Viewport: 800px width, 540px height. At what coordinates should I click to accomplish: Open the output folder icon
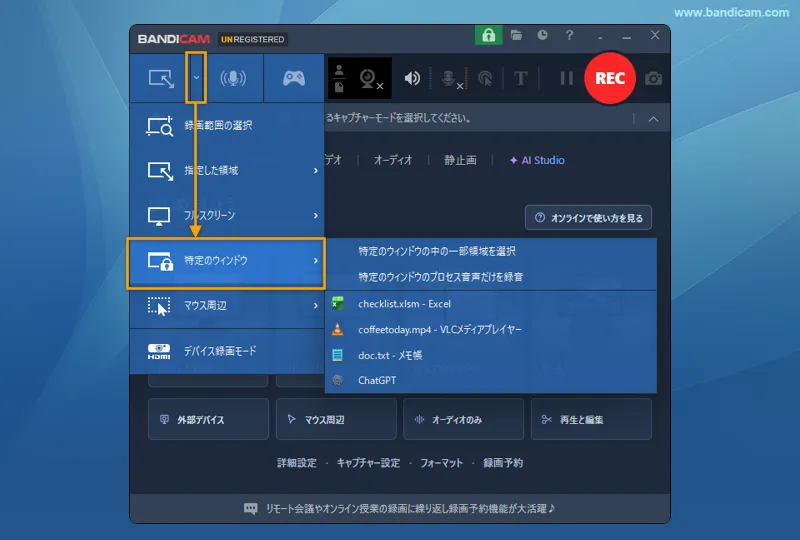(516, 35)
